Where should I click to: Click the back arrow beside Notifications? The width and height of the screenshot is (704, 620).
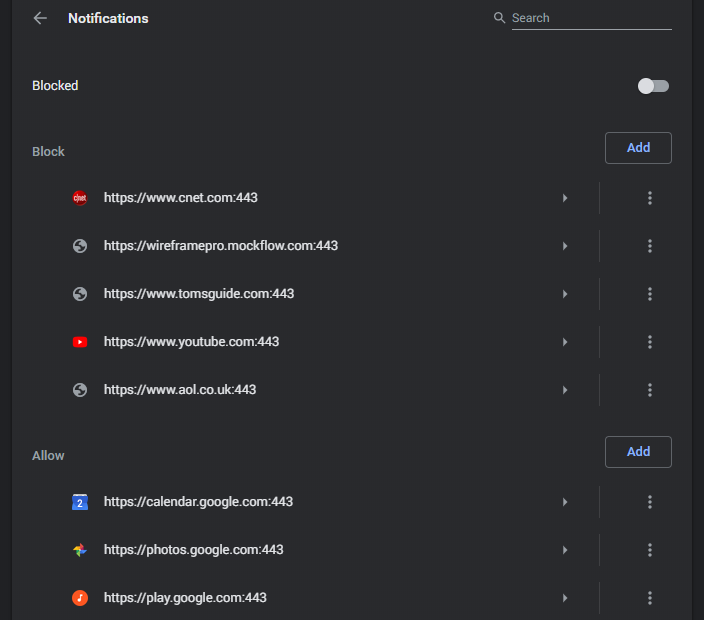click(x=40, y=18)
